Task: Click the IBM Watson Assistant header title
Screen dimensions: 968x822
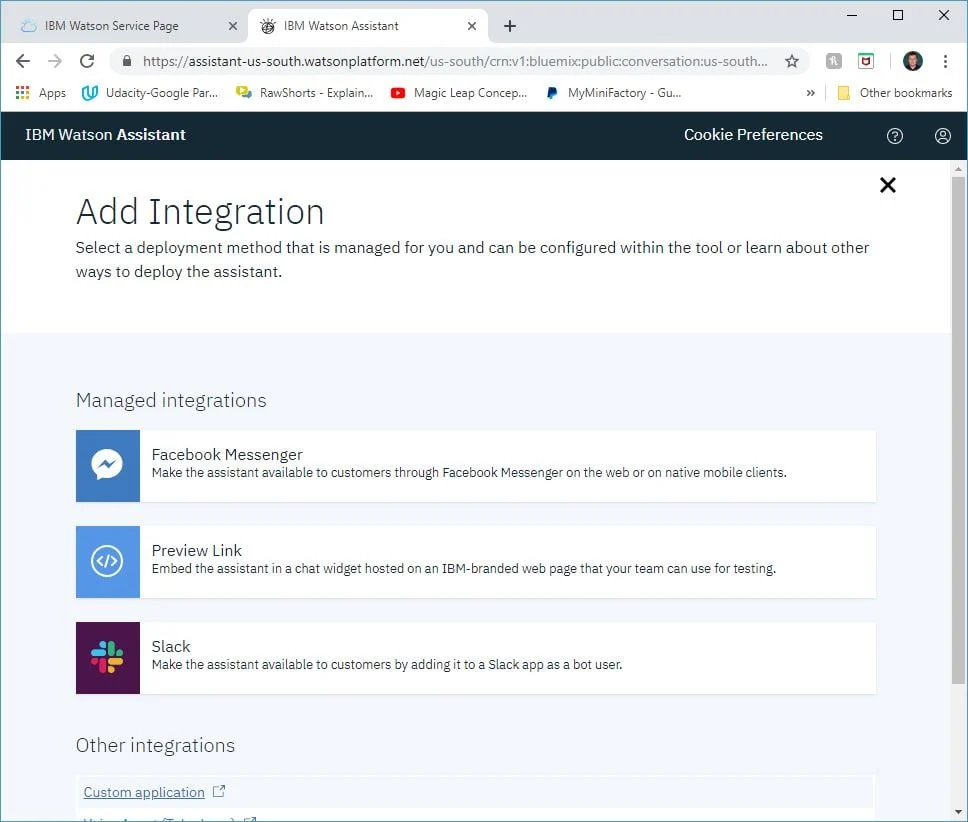Action: pyautogui.click(x=105, y=135)
